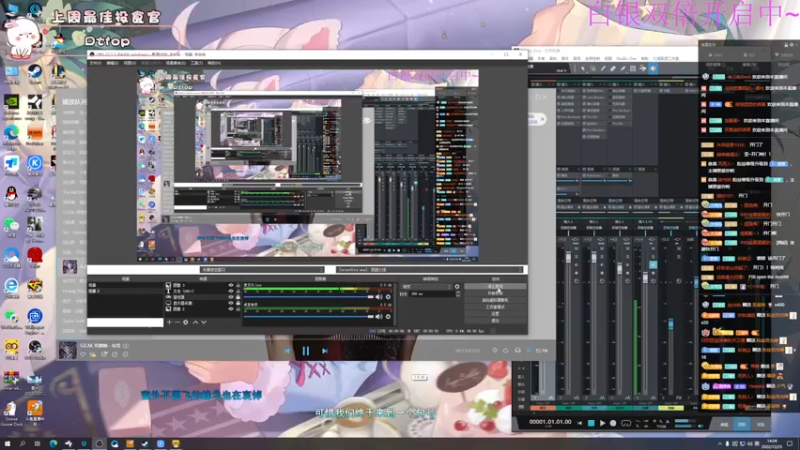Add a new source with OBS plus icon

point(169,322)
